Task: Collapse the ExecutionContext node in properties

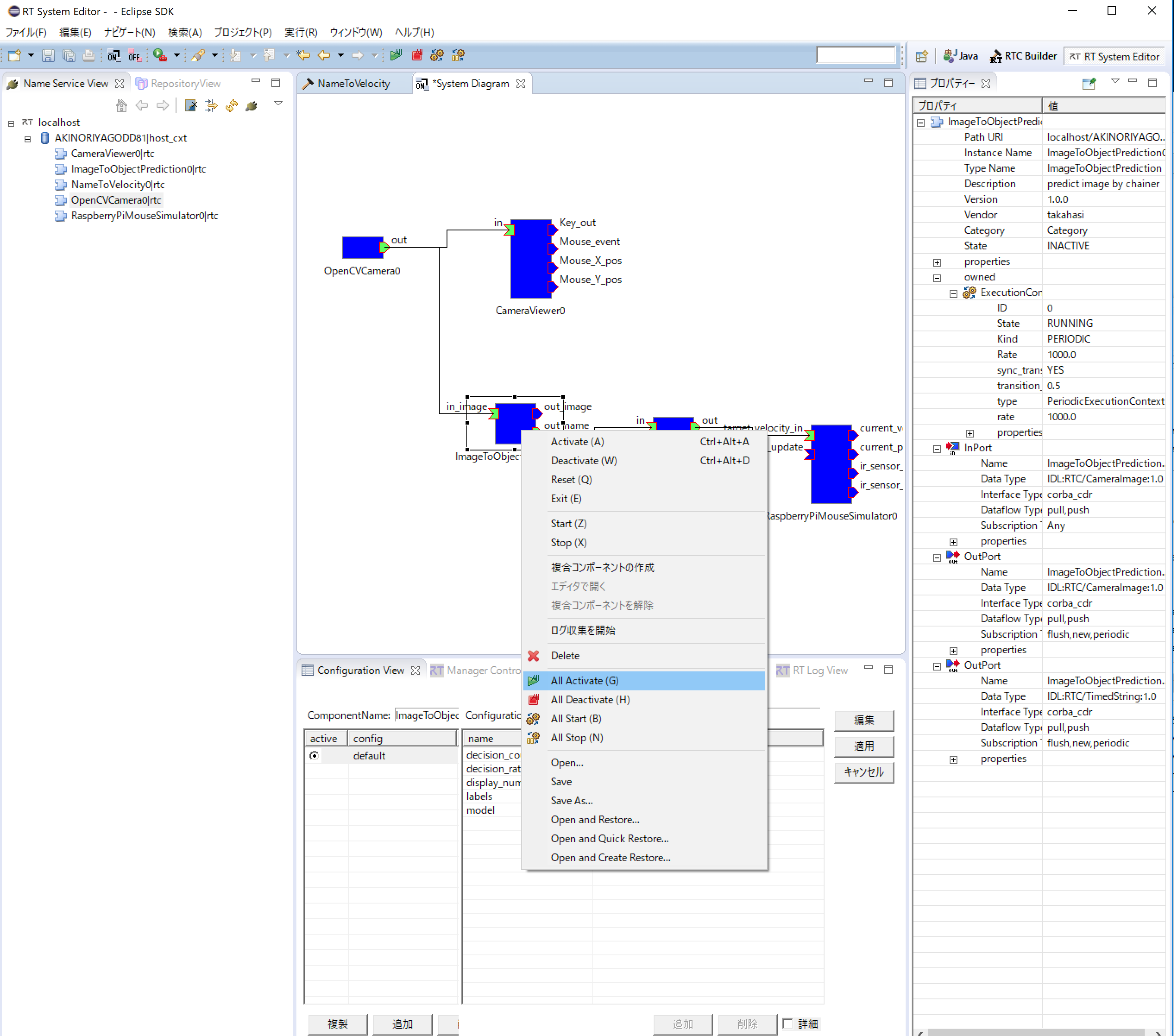Action: (x=954, y=293)
